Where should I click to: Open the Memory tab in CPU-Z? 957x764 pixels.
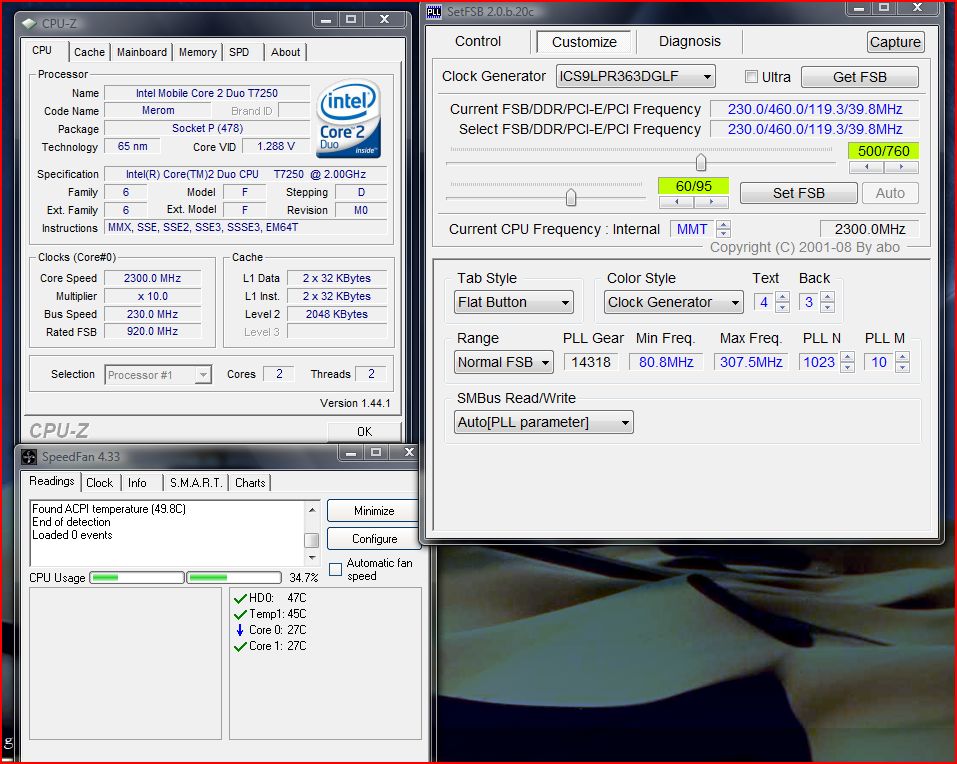click(x=197, y=52)
